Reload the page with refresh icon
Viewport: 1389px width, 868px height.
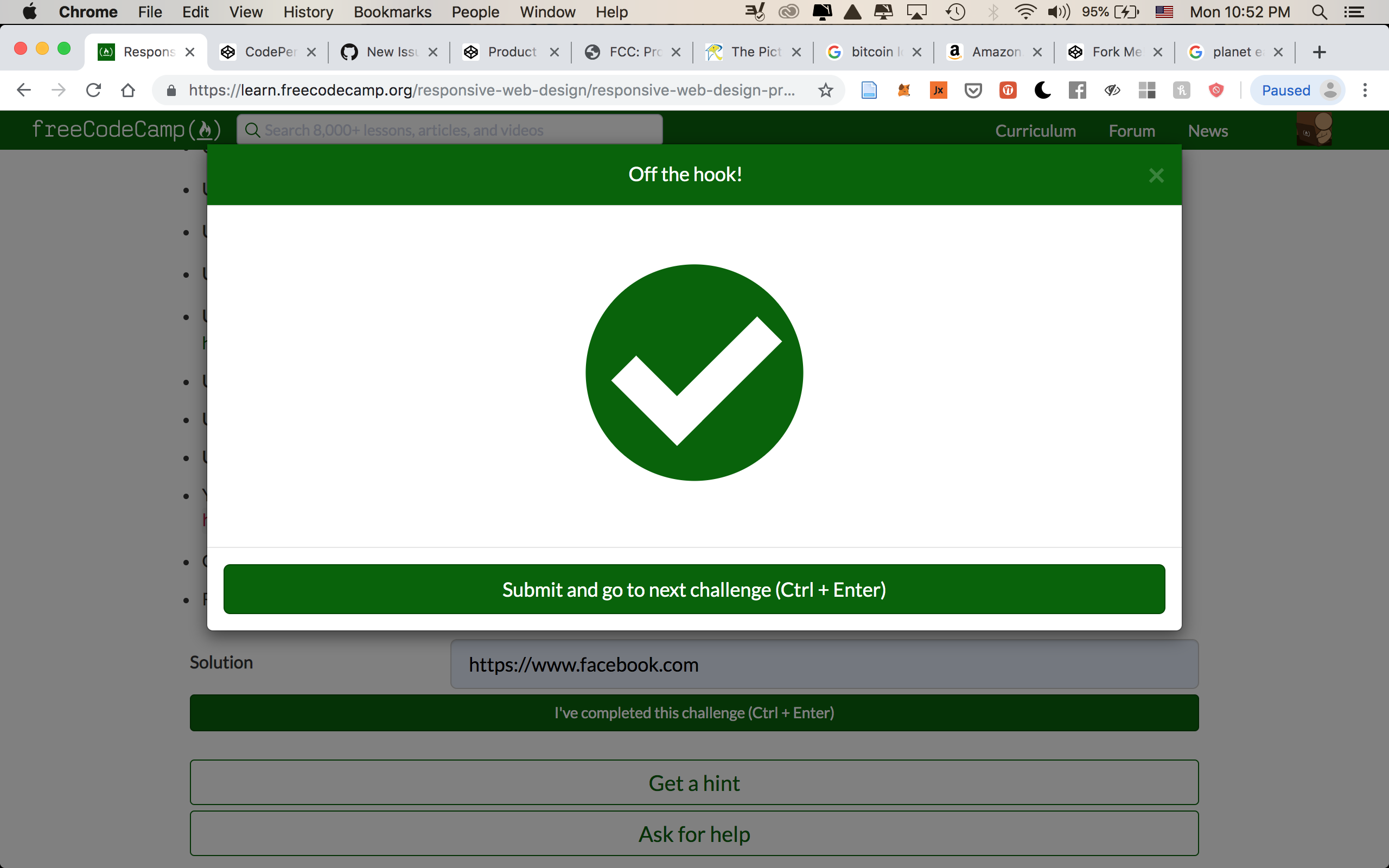coord(93,90)
